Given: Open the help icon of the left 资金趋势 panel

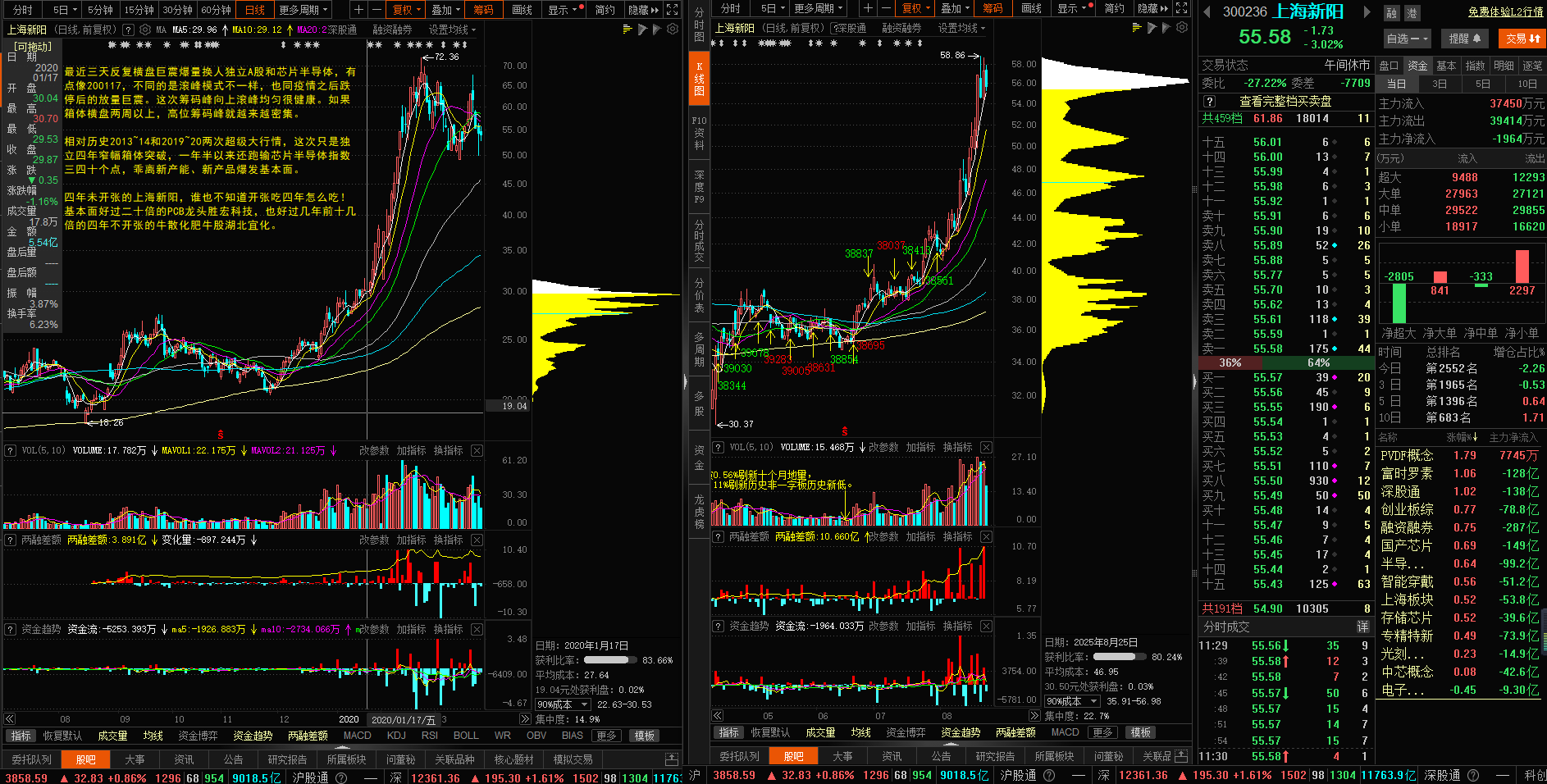Looking at the screenshot, I should 10,629.
